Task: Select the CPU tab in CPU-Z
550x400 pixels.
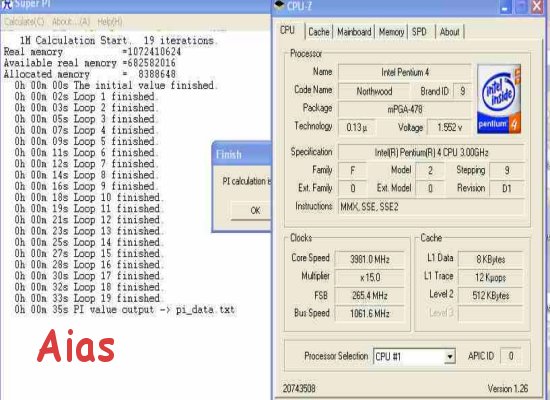Action: point(287,30)
